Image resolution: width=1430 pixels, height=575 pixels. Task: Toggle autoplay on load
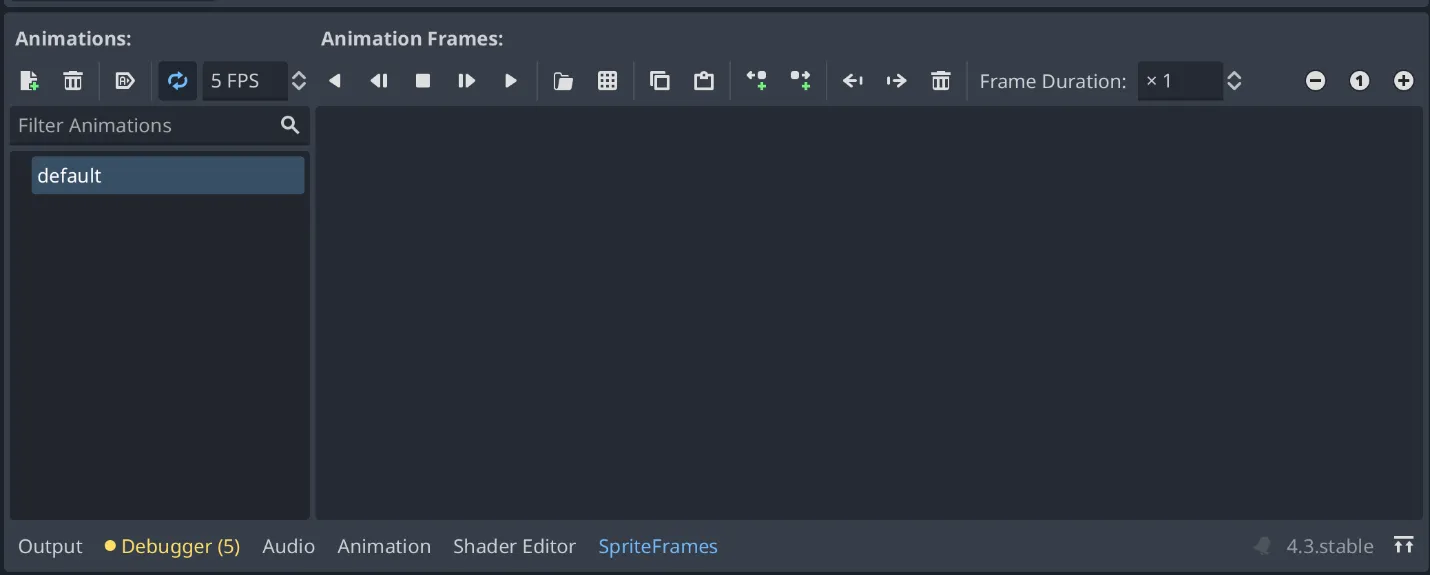click(125, 81)
